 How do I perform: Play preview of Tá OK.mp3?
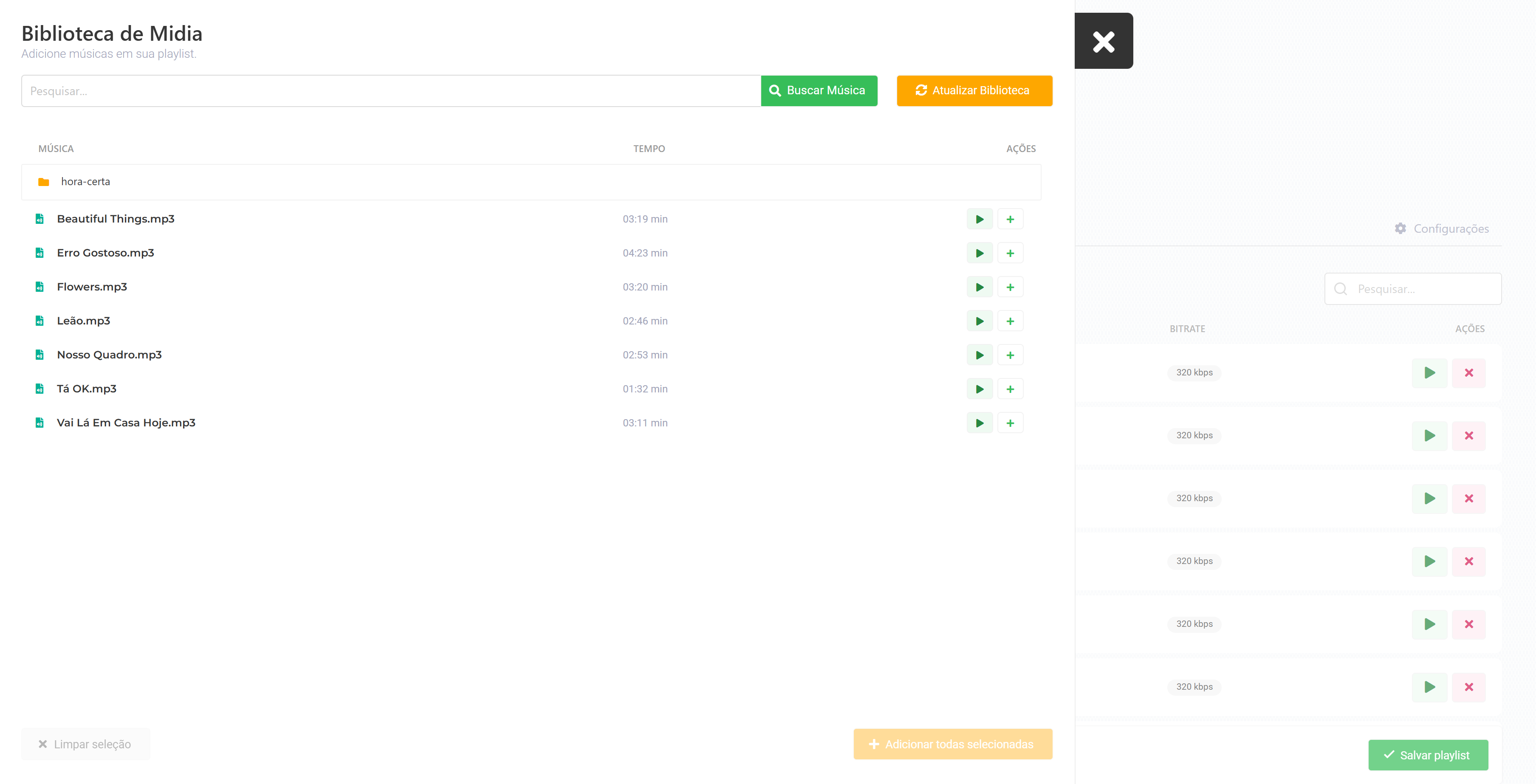point(979,389)
